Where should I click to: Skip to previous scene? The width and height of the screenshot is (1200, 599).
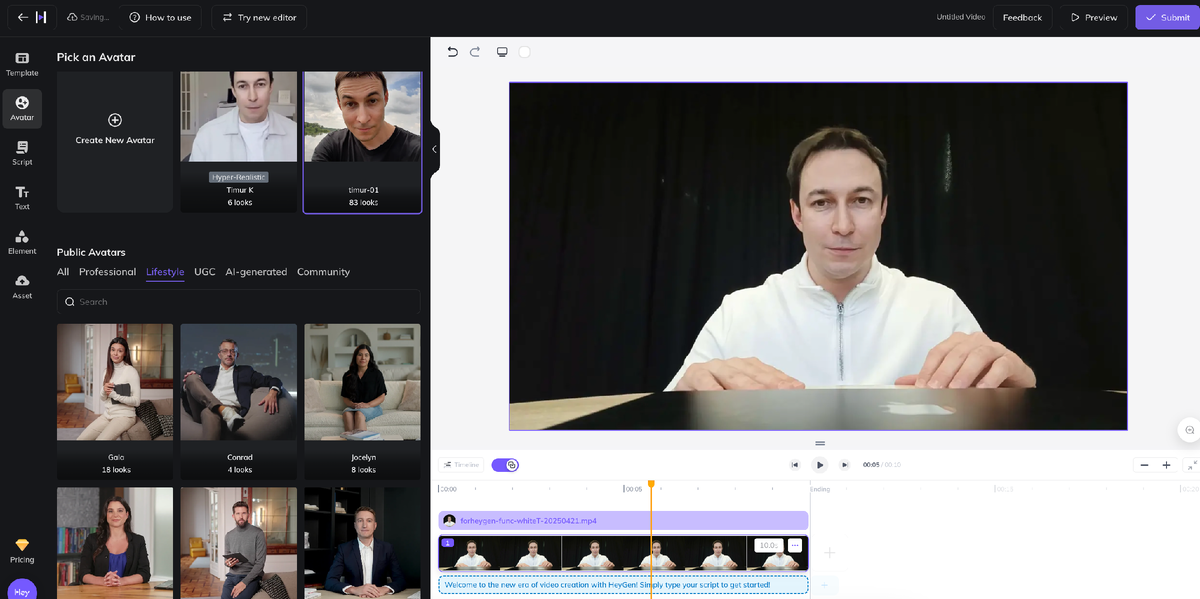795,465
